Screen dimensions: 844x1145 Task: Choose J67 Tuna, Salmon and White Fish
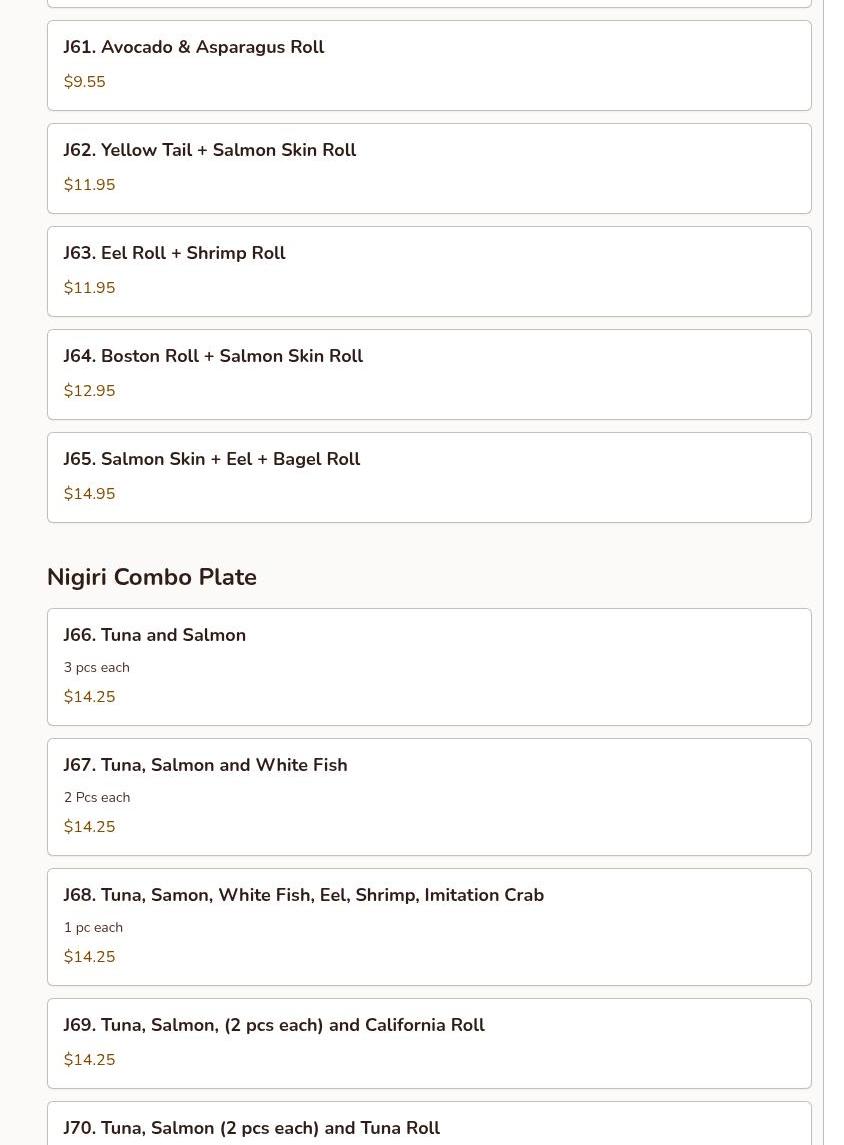tap(206, 766)
